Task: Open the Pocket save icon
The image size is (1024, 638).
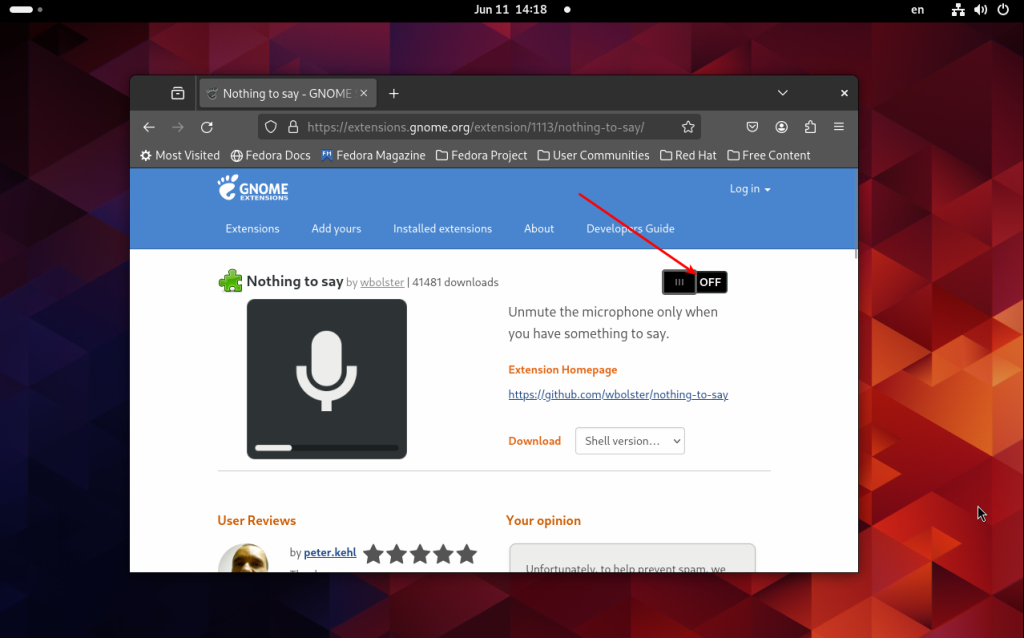Action: tap(752, 127)
